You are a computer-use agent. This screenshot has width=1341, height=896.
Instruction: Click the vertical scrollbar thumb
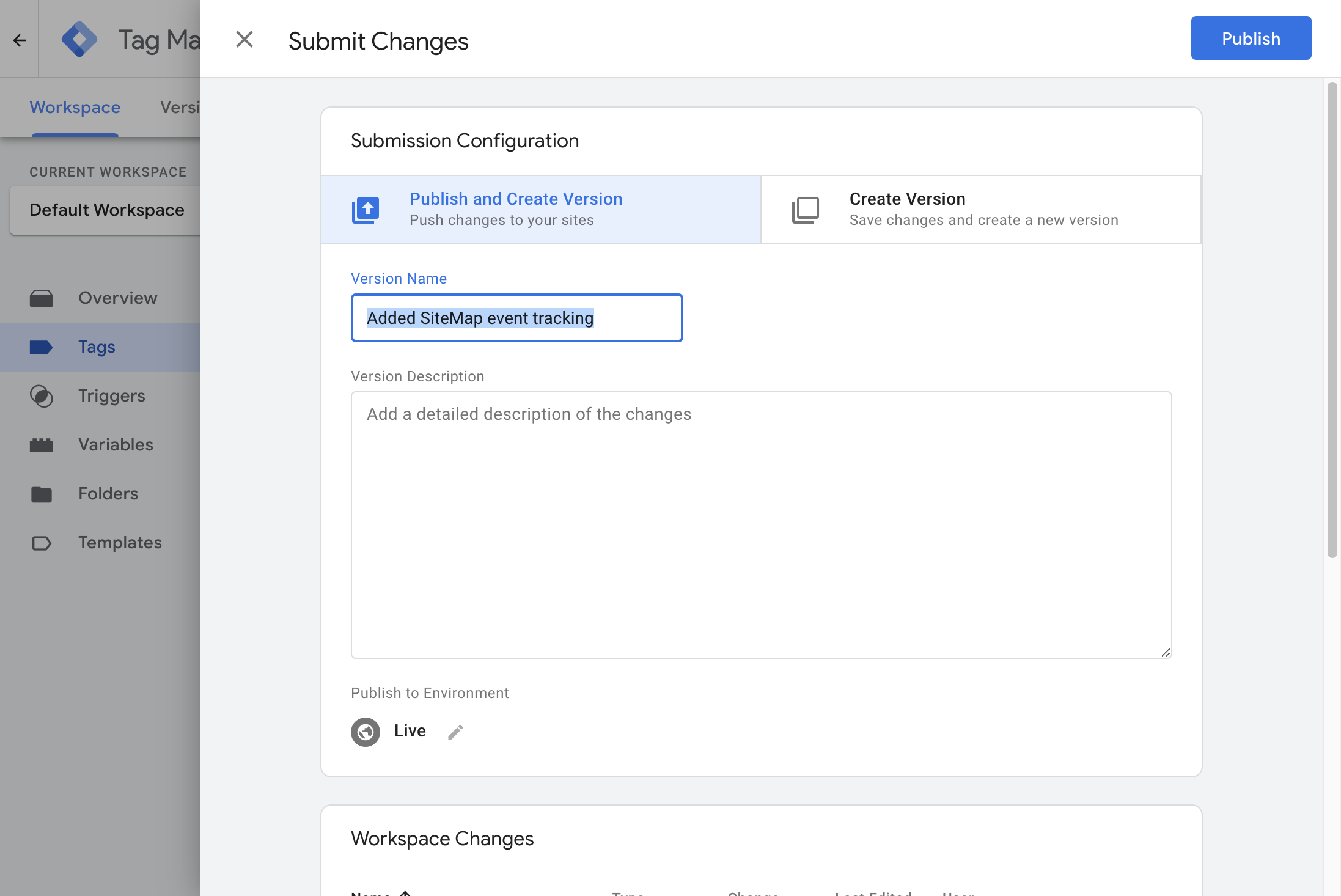point(1332,320)
